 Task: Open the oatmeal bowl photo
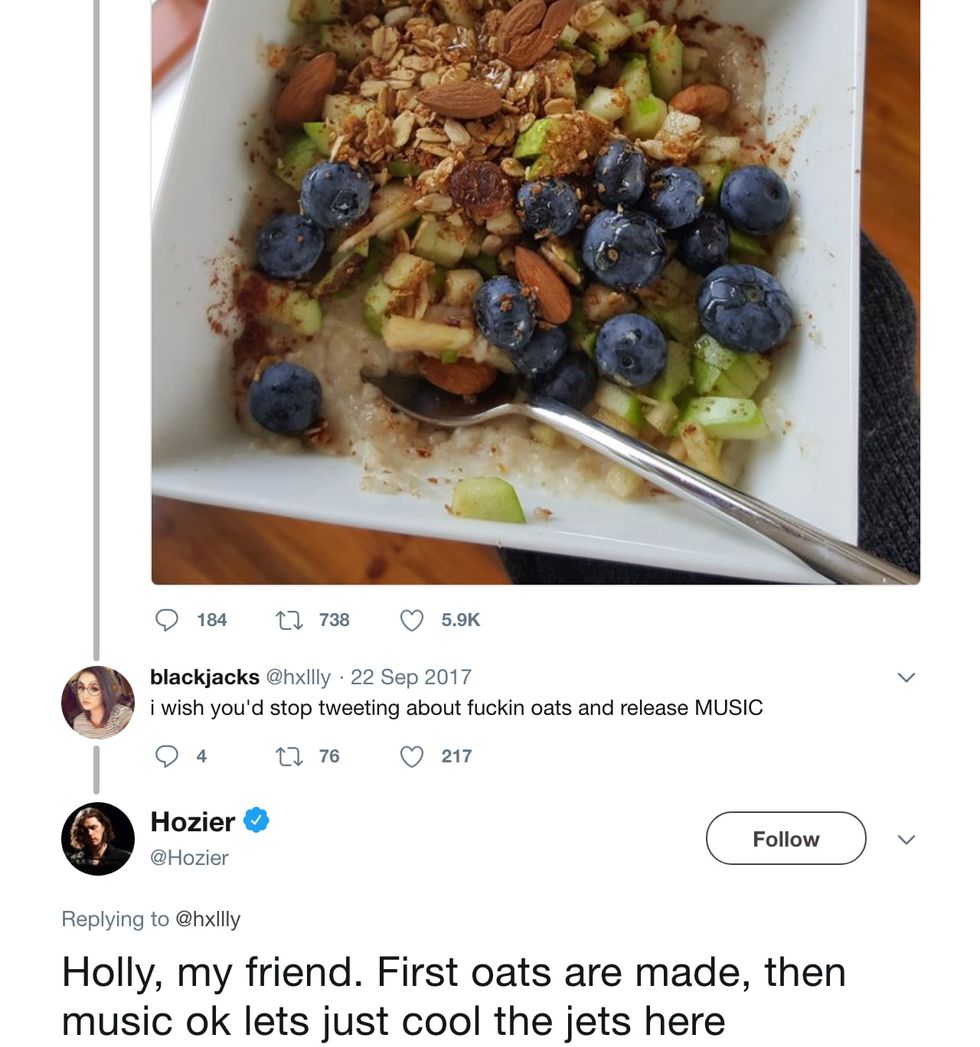click(x=535, y=290)
